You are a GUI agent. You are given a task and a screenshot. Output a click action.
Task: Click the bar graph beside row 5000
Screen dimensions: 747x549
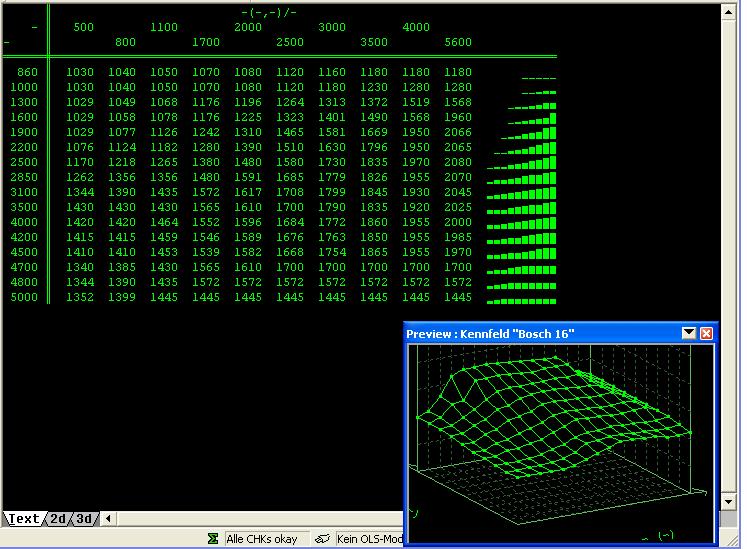[x=521, y=301]
